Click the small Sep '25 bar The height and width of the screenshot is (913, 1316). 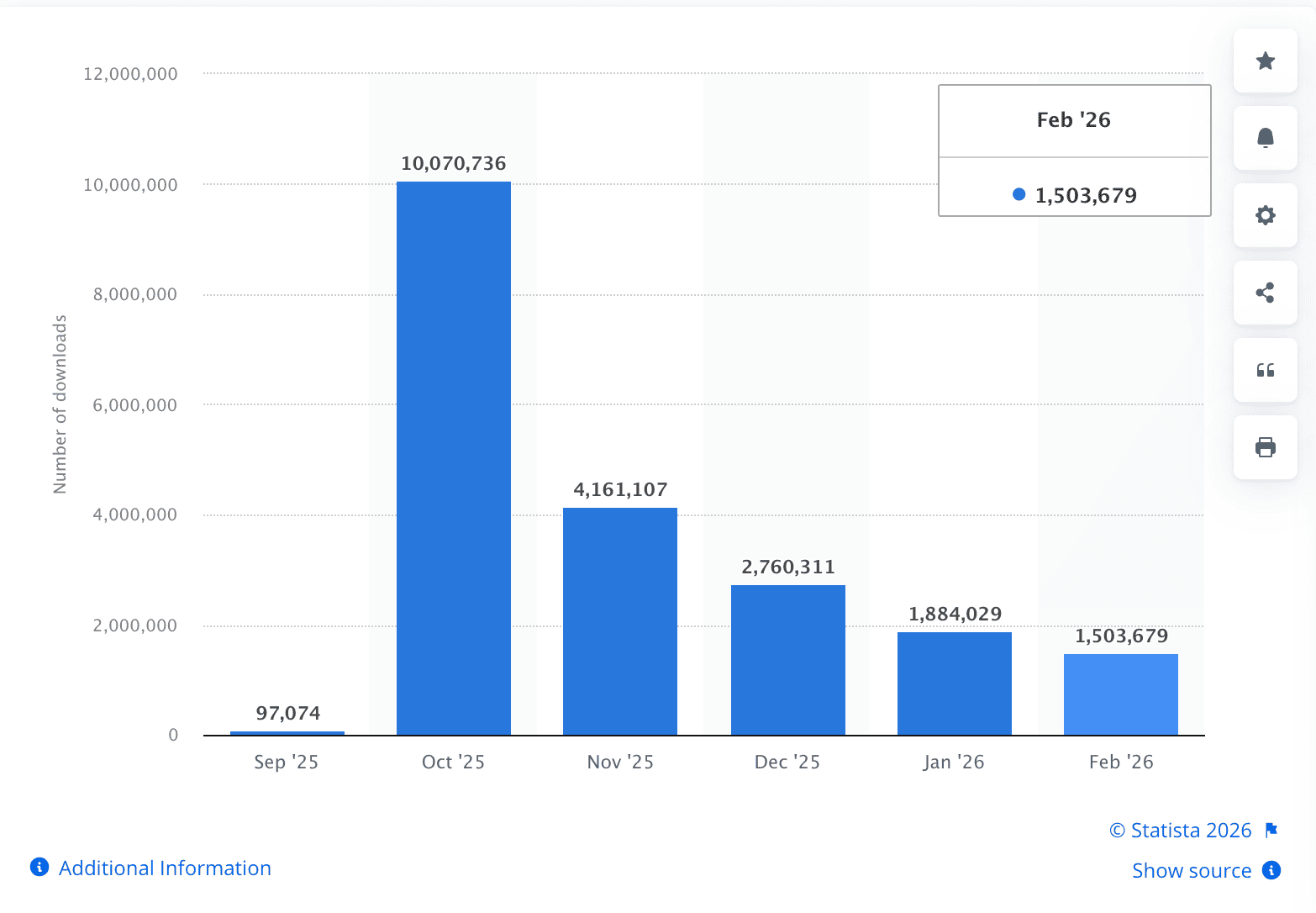pyautogui.click(x=287, y=733)
